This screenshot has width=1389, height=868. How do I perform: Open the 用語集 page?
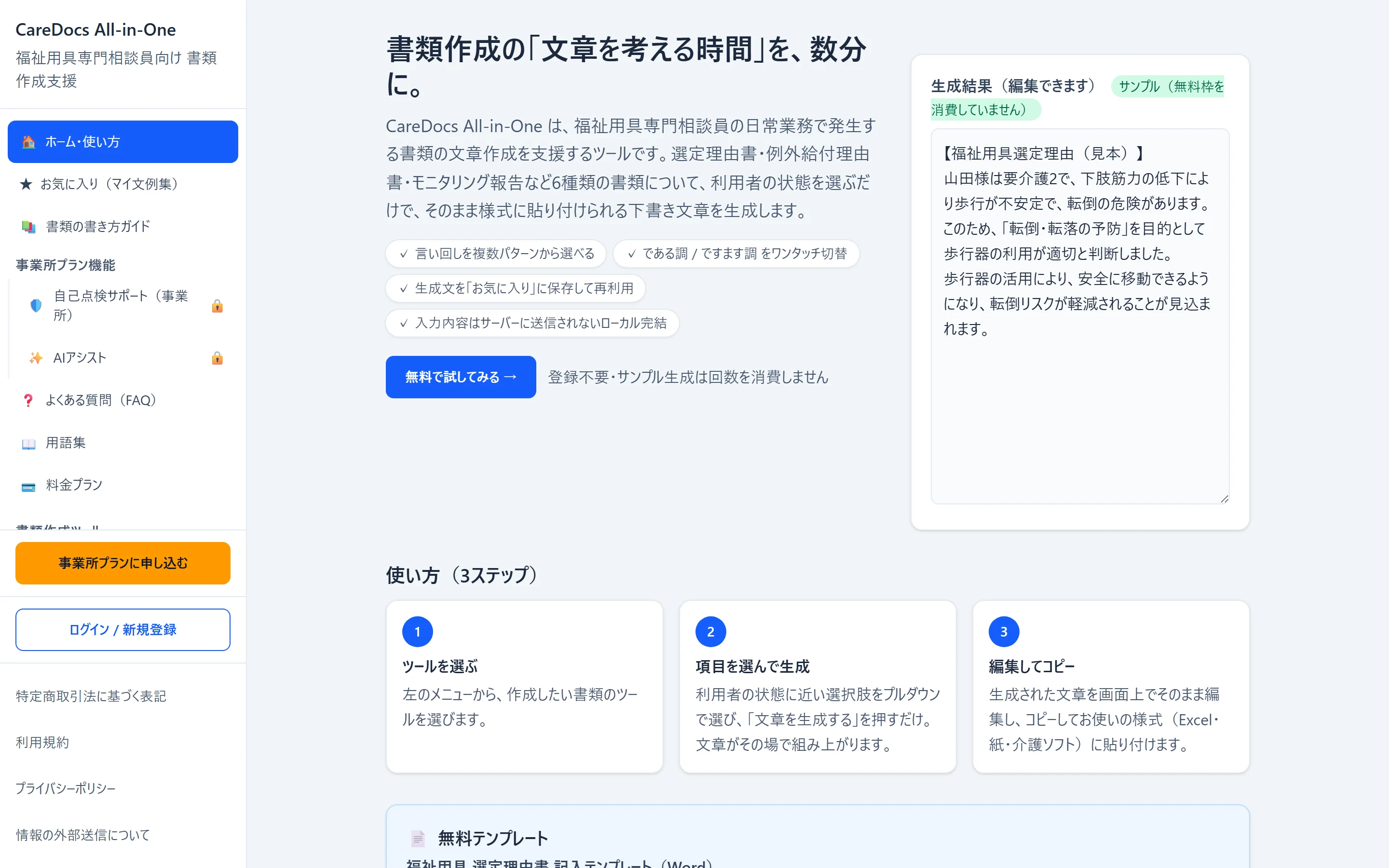123,443
